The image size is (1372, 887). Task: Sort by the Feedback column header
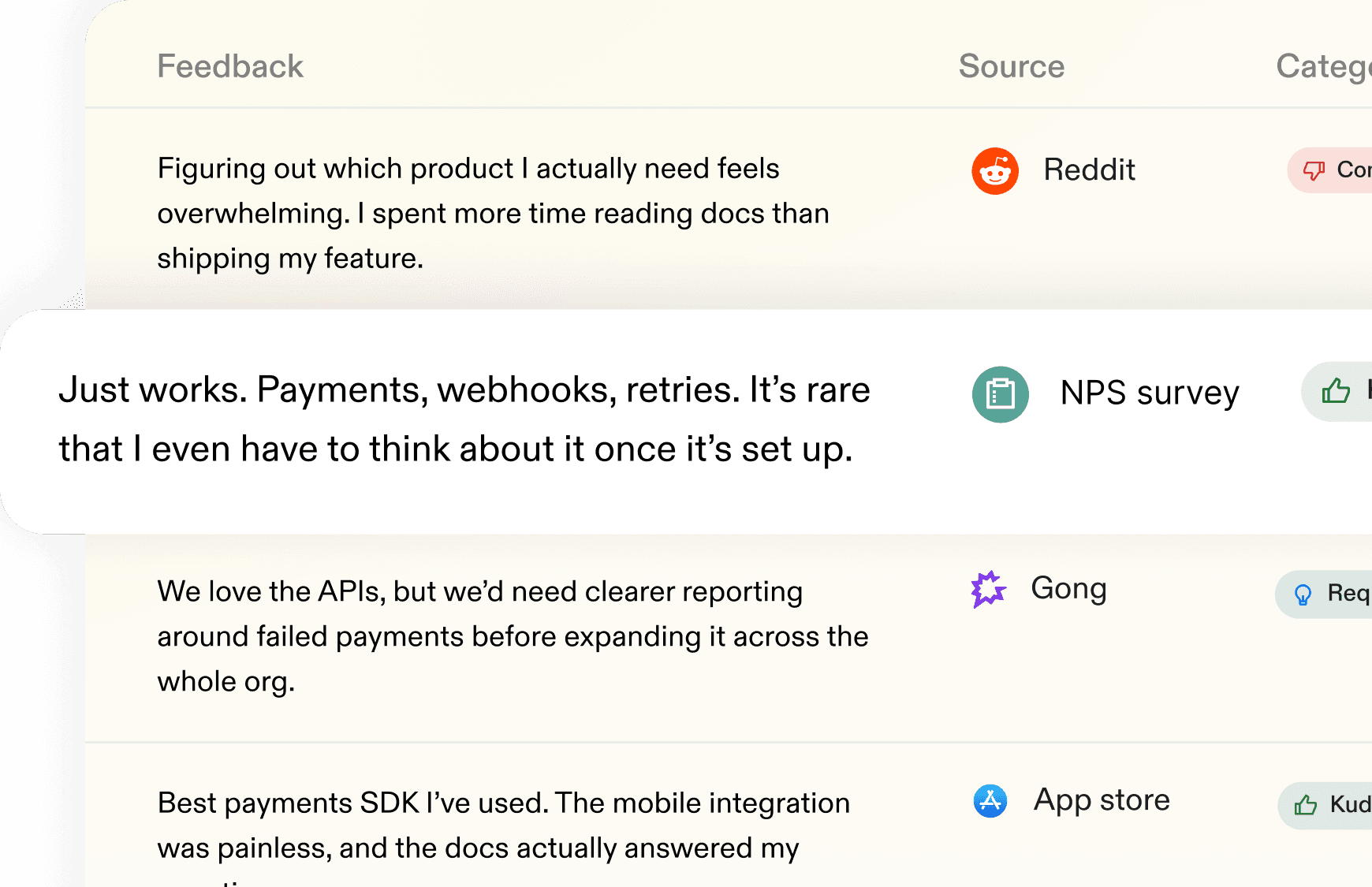click(230, 66)
